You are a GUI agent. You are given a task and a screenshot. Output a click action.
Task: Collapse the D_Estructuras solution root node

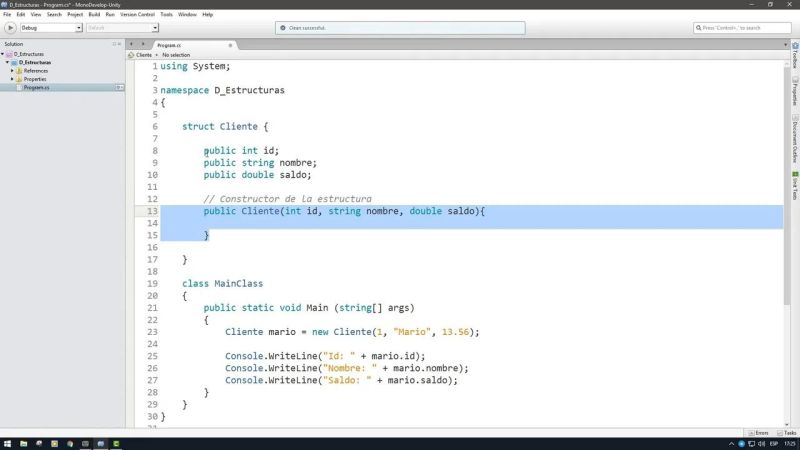pyautogui.click(x=3, y=54)
